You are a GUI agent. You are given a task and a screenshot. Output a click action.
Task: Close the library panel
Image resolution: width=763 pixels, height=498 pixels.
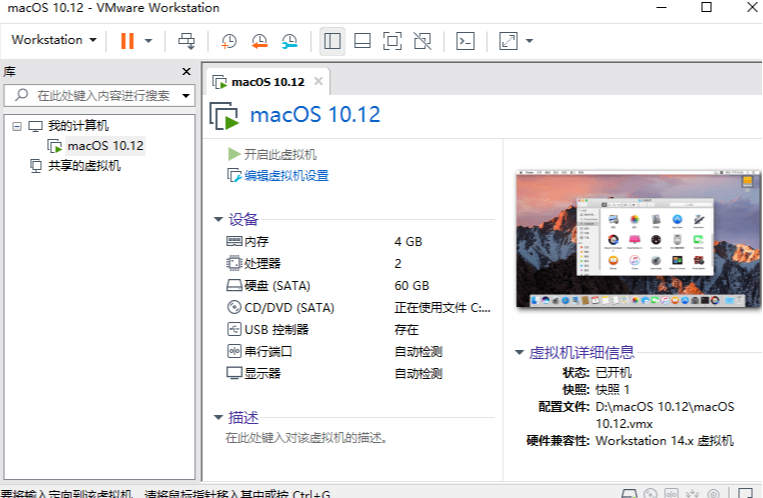coord(186,72)
